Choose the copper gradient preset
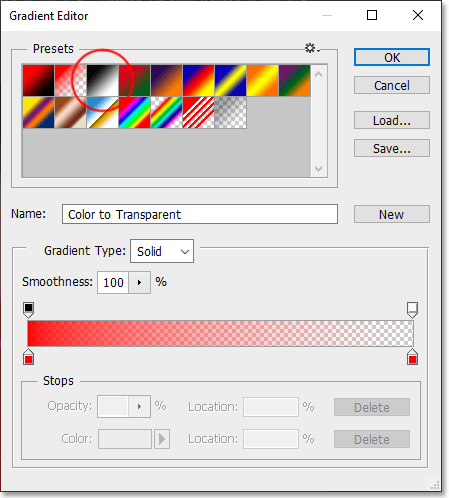The height and width of the screenshot is (498, 449). point(70,112)
